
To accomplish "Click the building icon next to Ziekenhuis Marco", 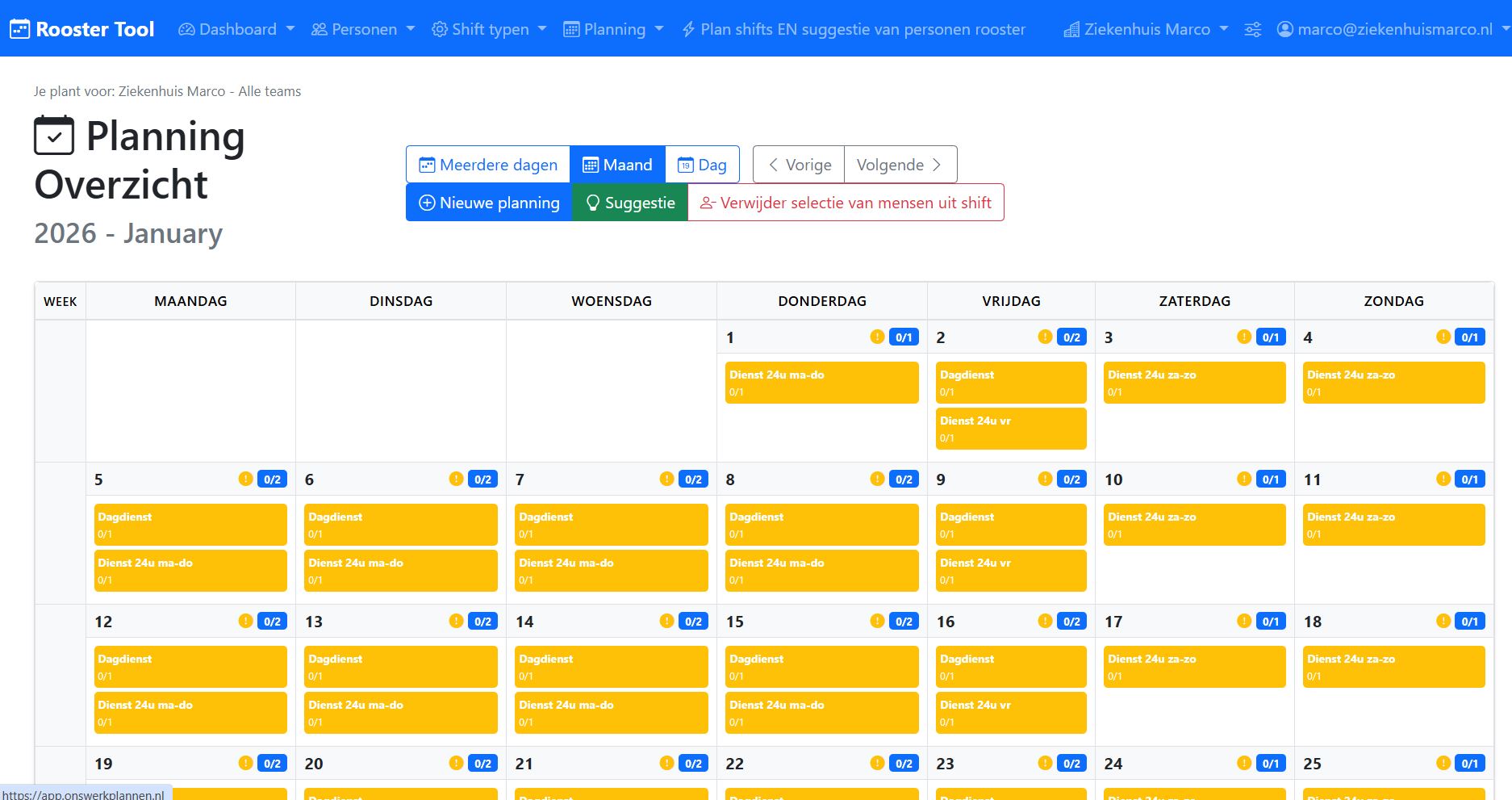I will (x=1071, y=29).
